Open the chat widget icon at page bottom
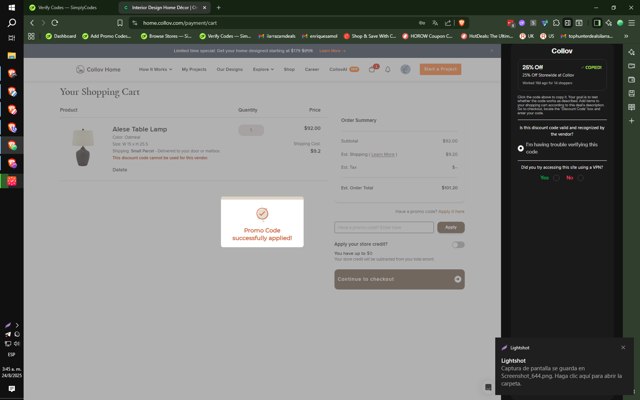Viewport: 640px width, 400px height. coord(488,387)
